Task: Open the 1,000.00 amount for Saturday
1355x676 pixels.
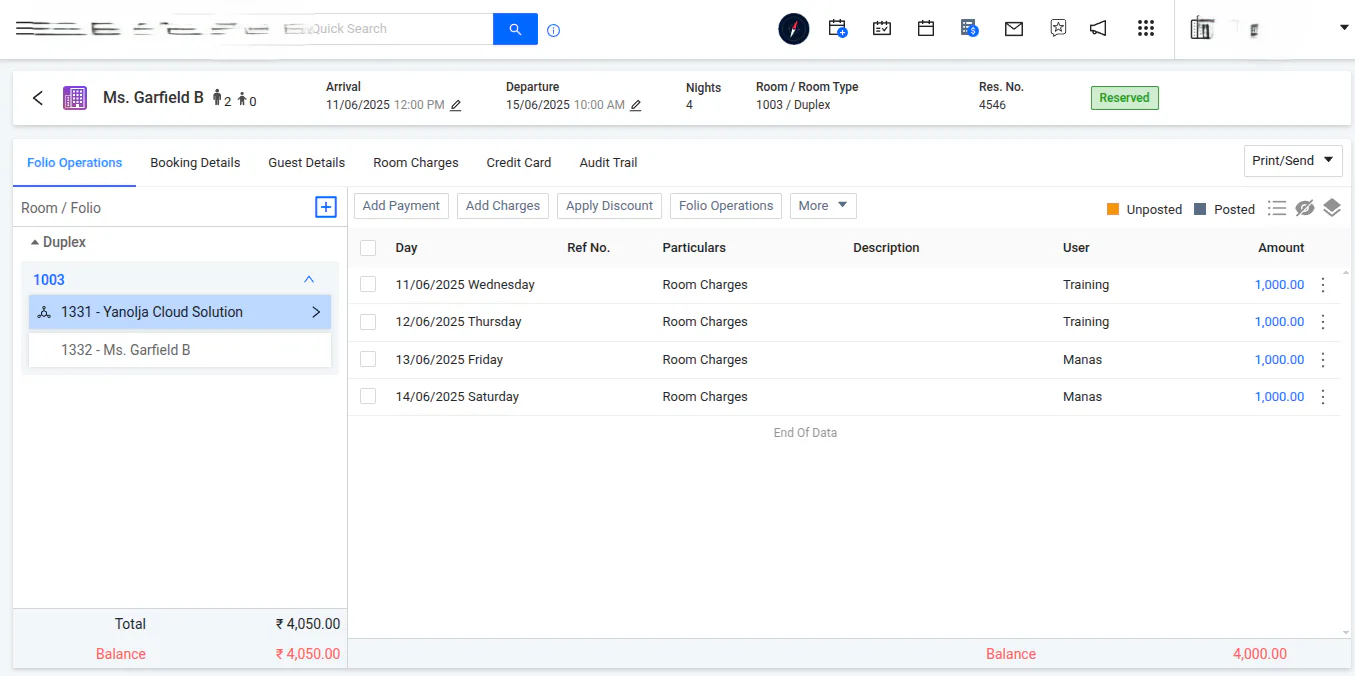Action: [1279, 397]
